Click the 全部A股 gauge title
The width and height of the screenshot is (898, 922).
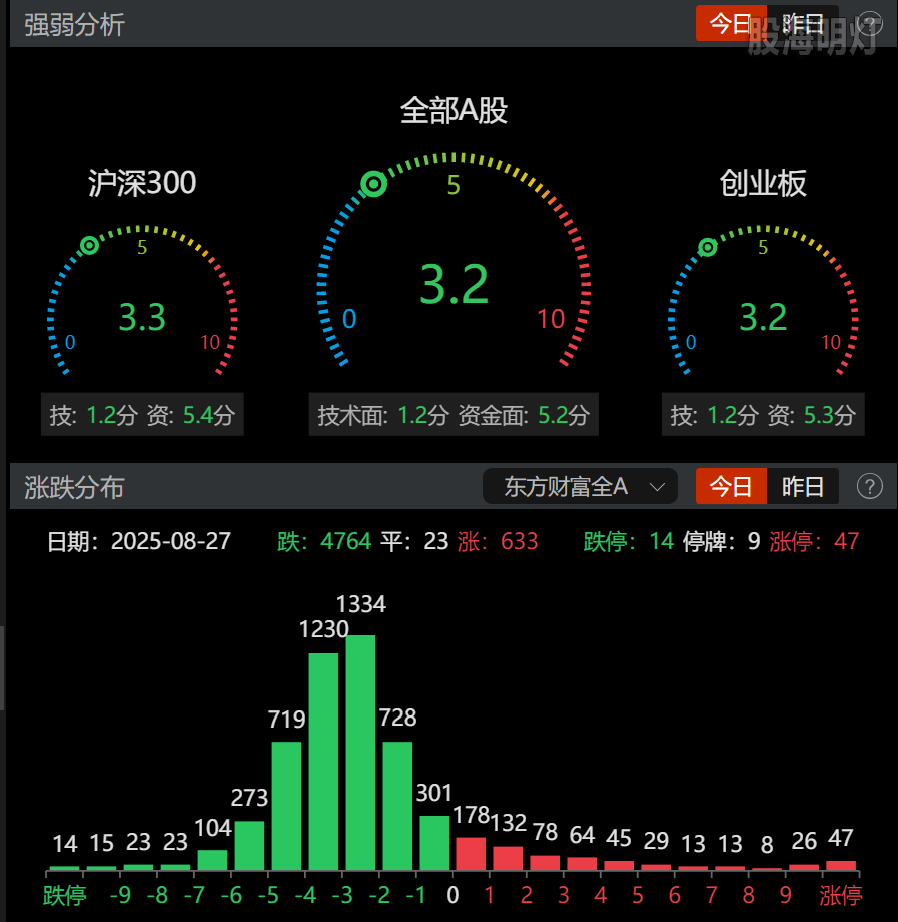pyautogui.click(x=453, y=111)
